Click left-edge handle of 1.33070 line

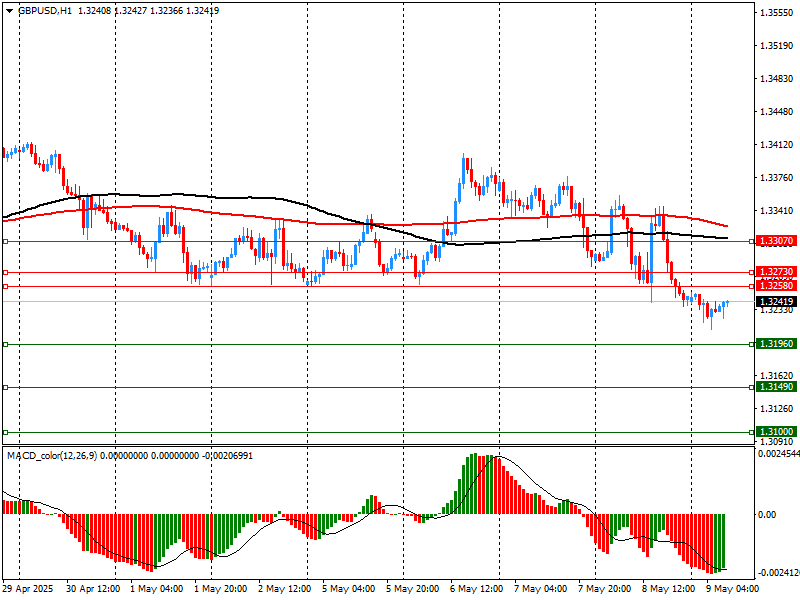pyautogui.click(x=6, y=242)
